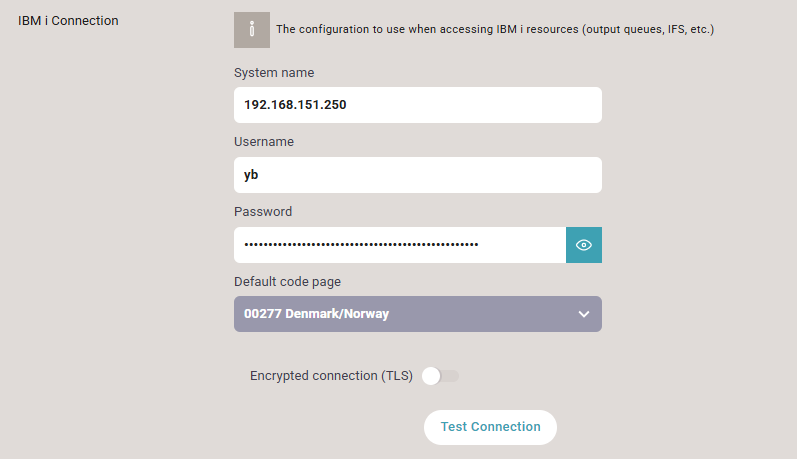Focus the System name input field

(x=418, y=105)
